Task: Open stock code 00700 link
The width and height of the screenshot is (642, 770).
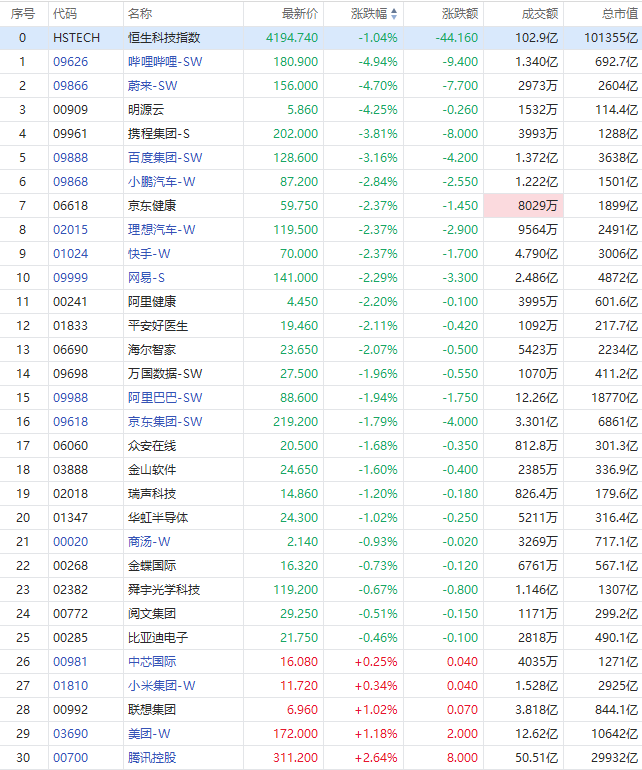Action: (x=71, y=758)
